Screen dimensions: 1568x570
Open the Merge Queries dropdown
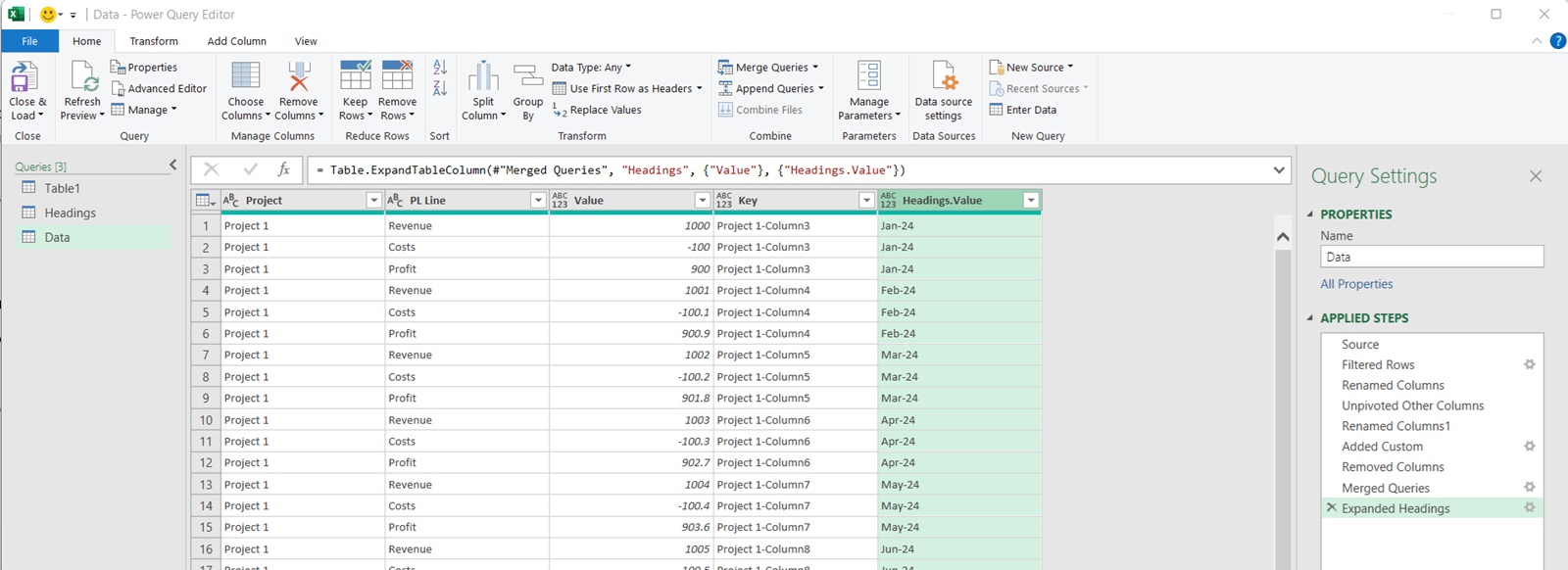768,68
